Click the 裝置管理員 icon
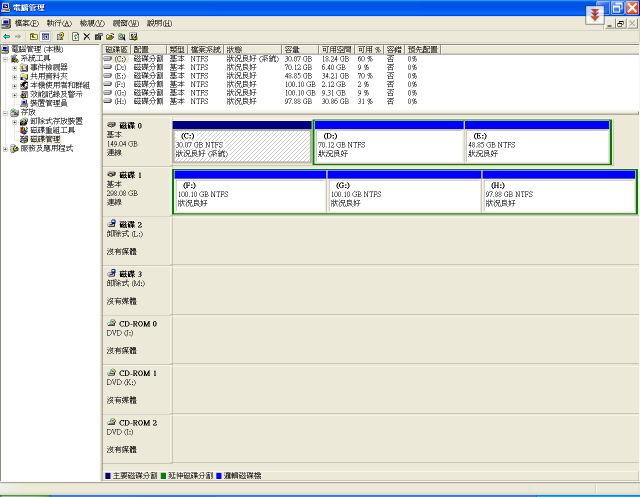Image resolution: width=640 pixels, height=497 pixels. (24, 103)
